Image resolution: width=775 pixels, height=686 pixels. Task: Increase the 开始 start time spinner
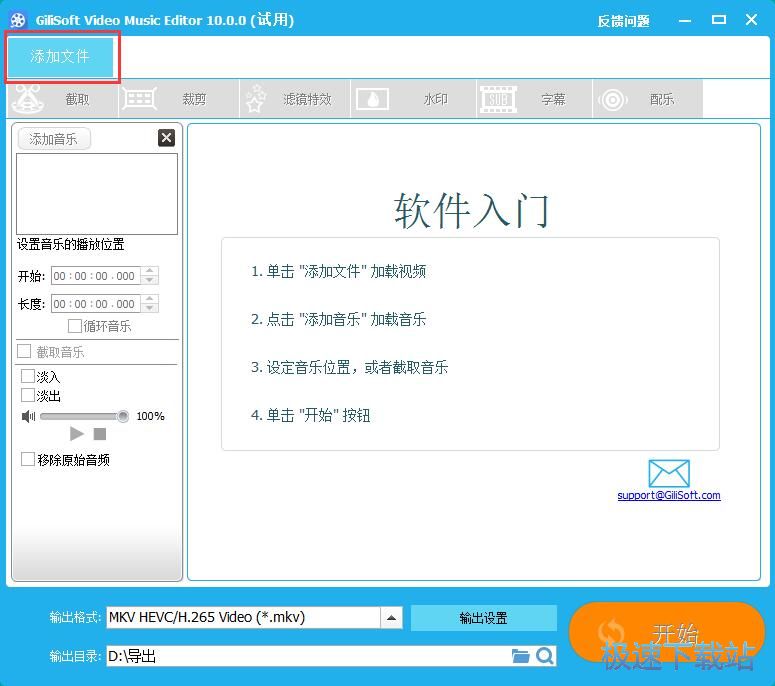(150, 271)
